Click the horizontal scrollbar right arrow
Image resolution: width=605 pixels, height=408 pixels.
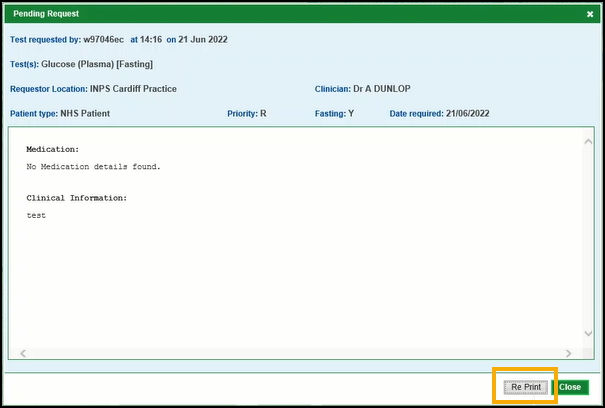pos(569,353)
